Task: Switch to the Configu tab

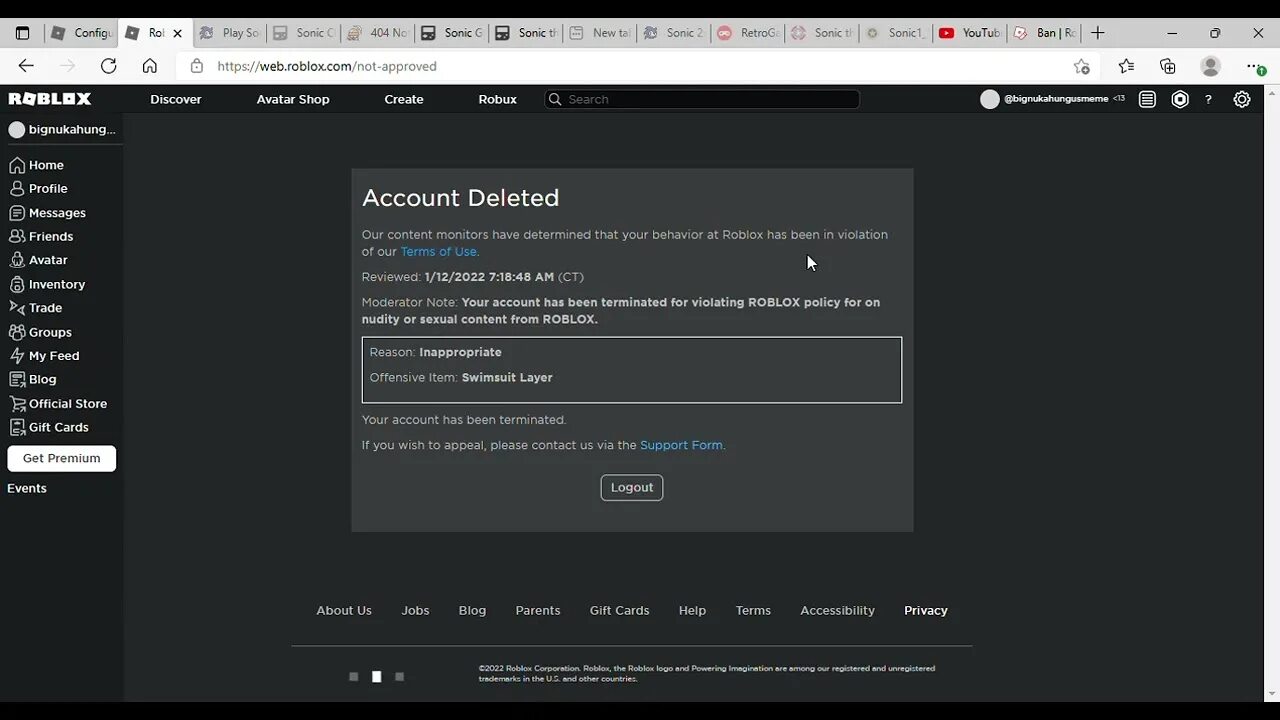Action: tap(81, 33)
